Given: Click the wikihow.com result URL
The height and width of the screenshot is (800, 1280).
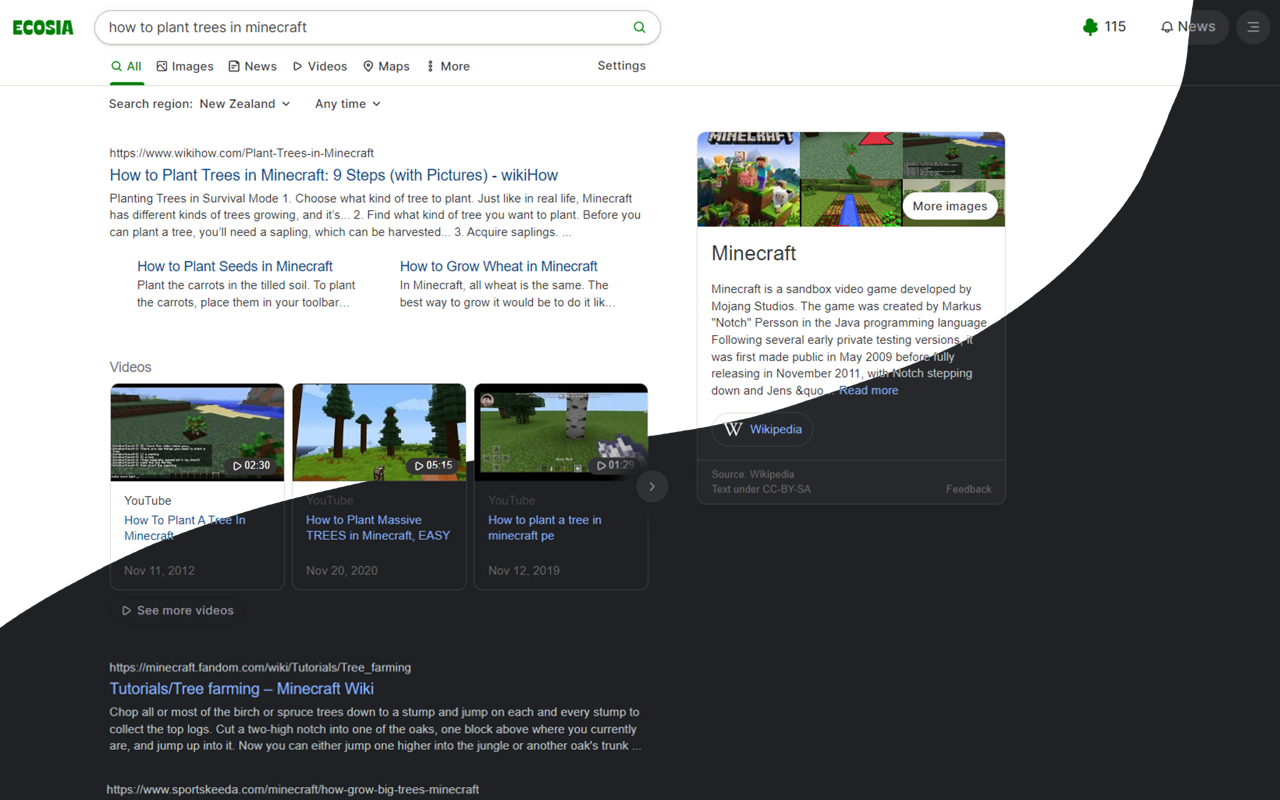Looking at the screenshot, I should 242,153.
